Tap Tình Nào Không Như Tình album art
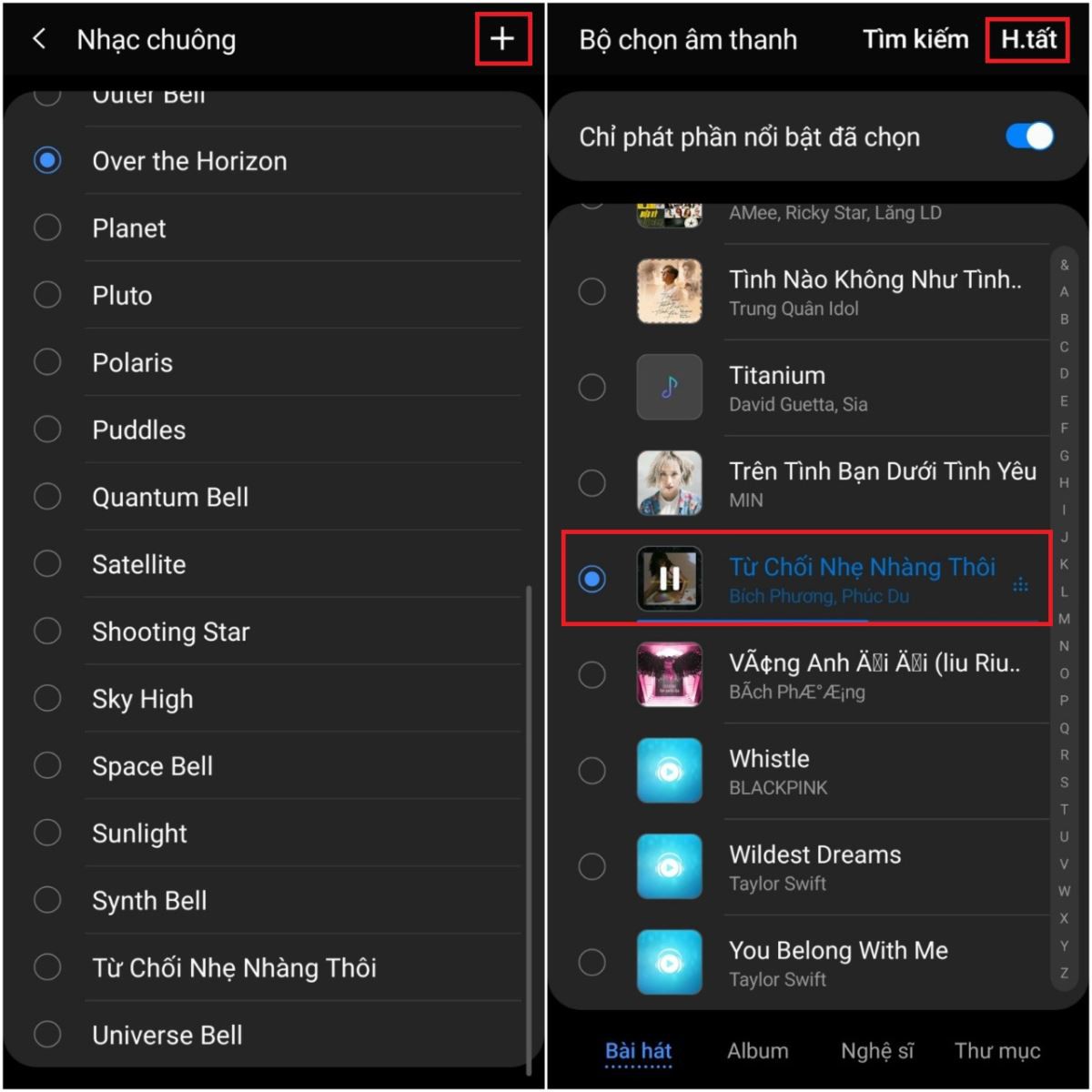The image size is (1092, 1092). coord(670,291)
